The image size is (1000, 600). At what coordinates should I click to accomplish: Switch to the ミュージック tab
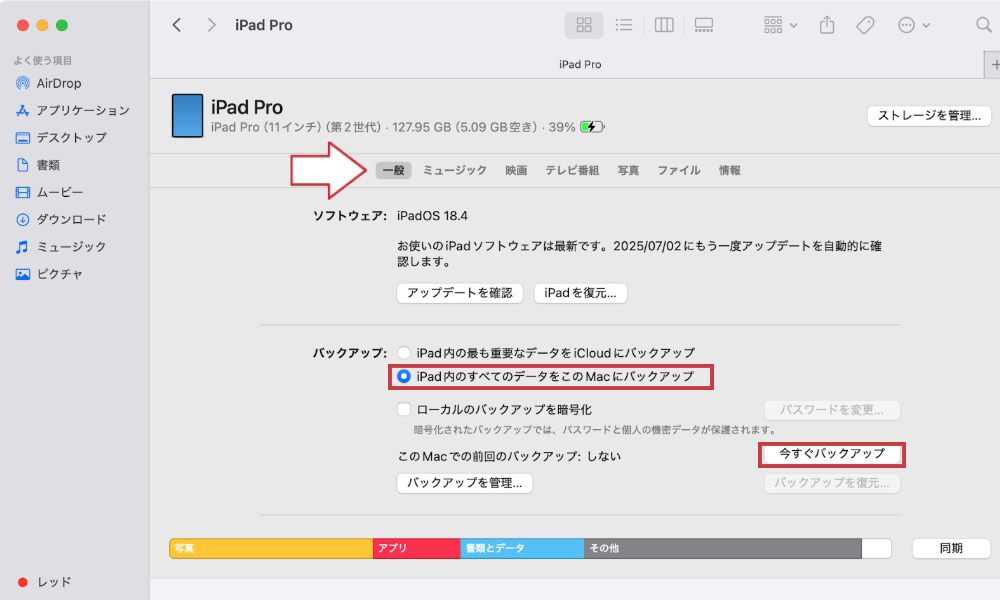point(455,170)
